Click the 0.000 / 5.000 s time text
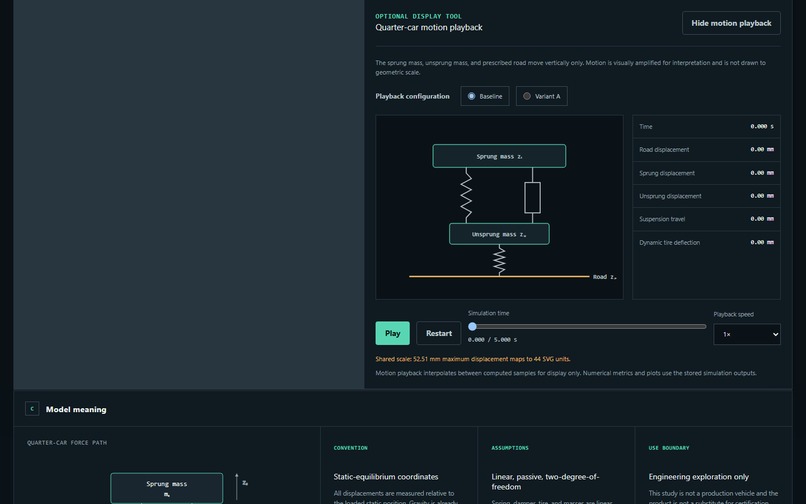Image resolution: width=806 pixels, height=504 pixels. pos(492,340)
